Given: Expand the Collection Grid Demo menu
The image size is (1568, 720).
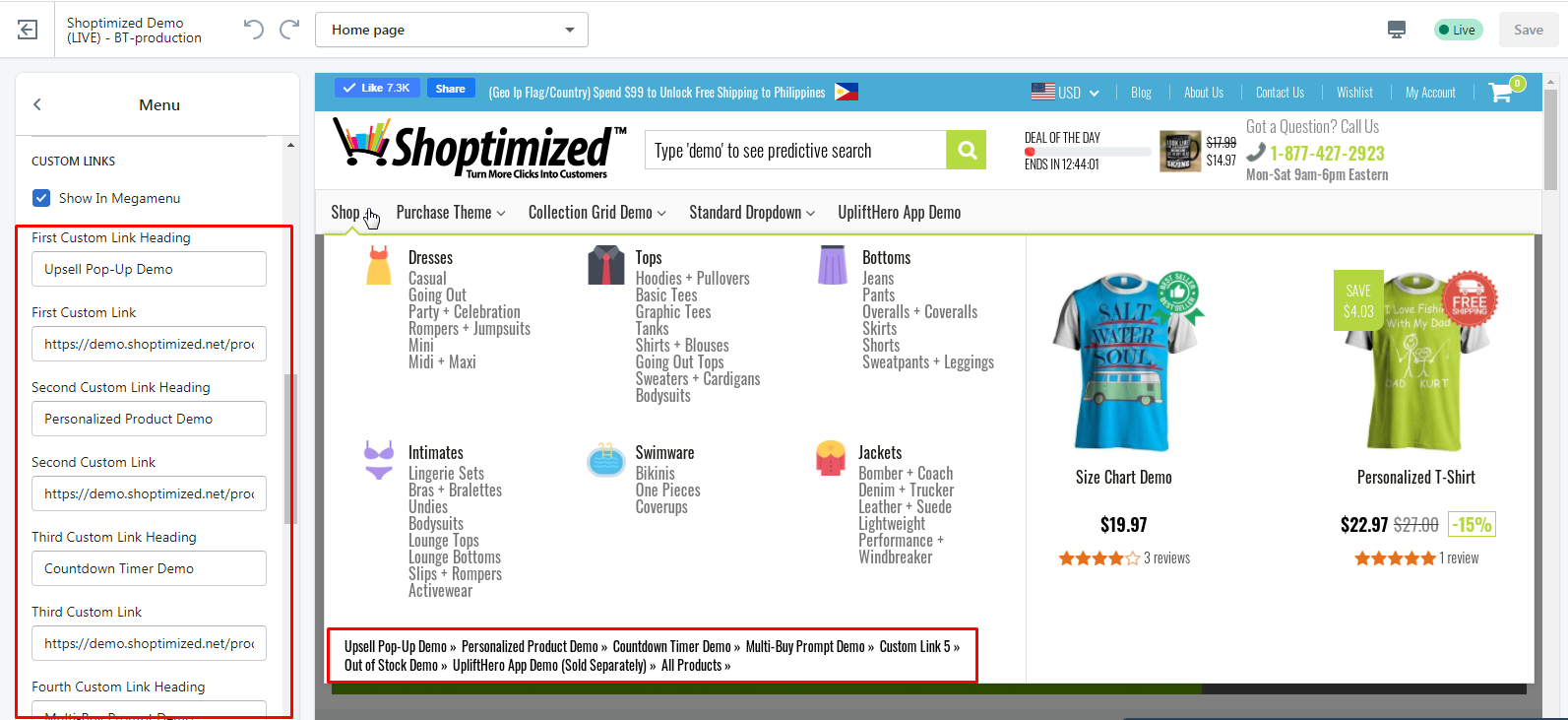Looking at the screenshot, I should click(x=597, y=212).
